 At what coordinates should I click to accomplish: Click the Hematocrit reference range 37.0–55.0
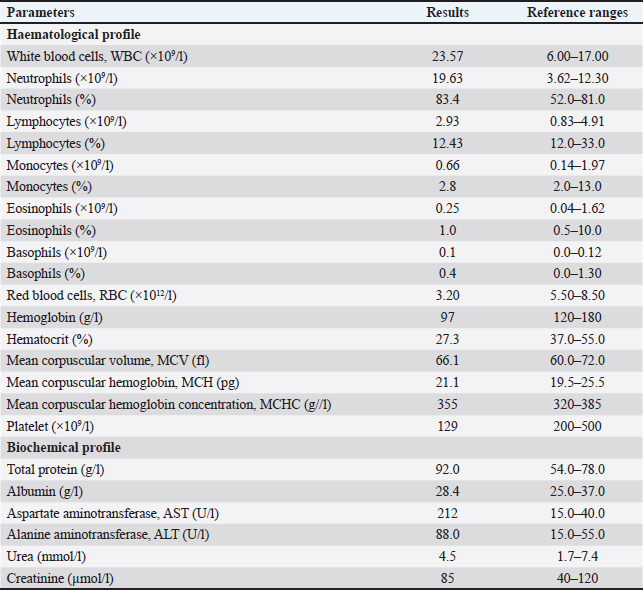pos(573,339)
